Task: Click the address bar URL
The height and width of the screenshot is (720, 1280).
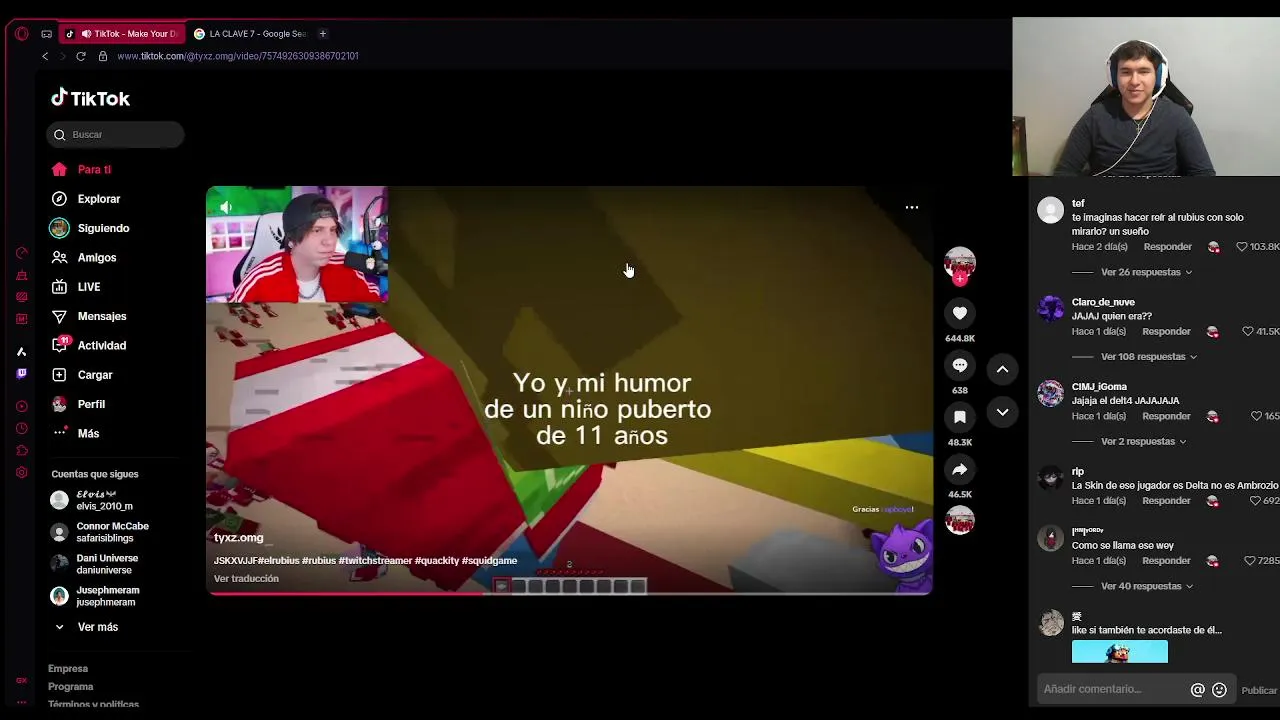Action: point(238,56)
